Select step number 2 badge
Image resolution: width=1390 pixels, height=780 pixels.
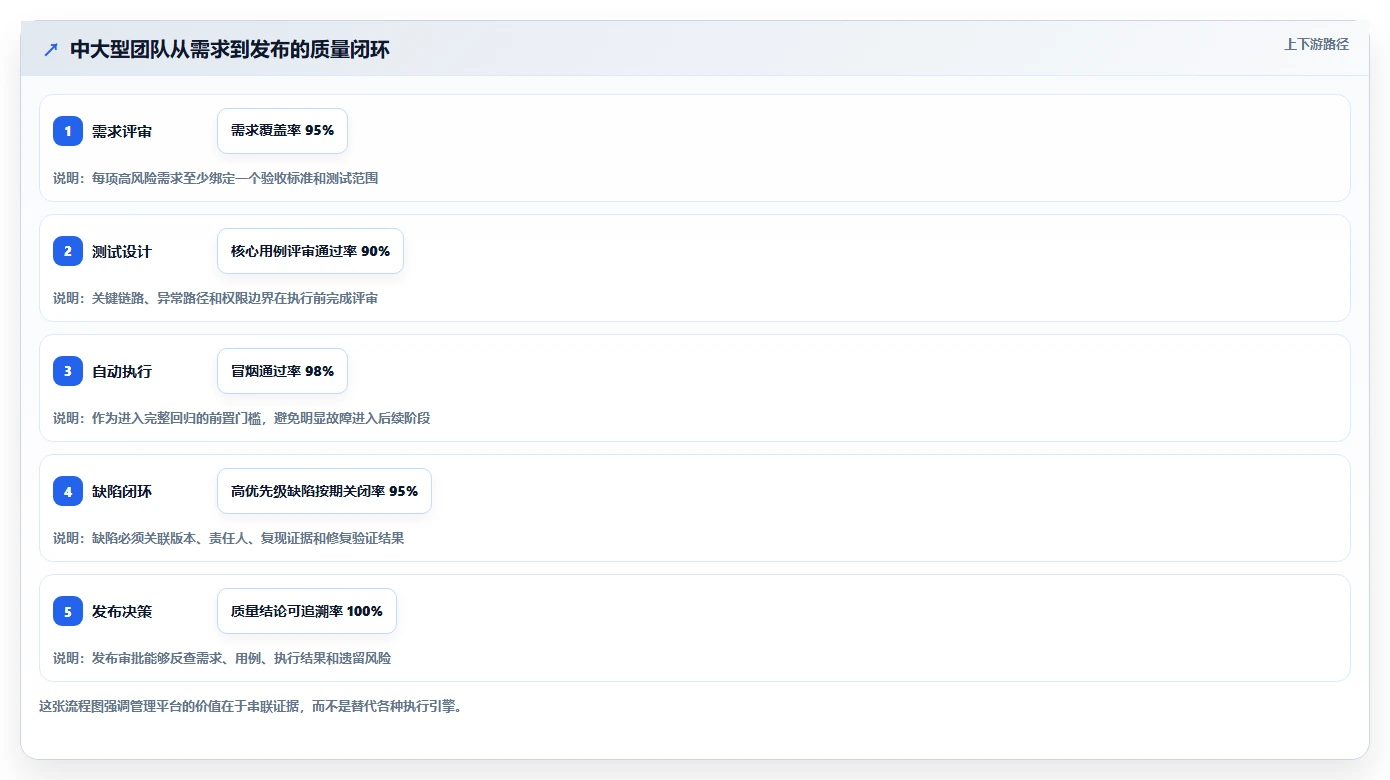coord(68,251)
